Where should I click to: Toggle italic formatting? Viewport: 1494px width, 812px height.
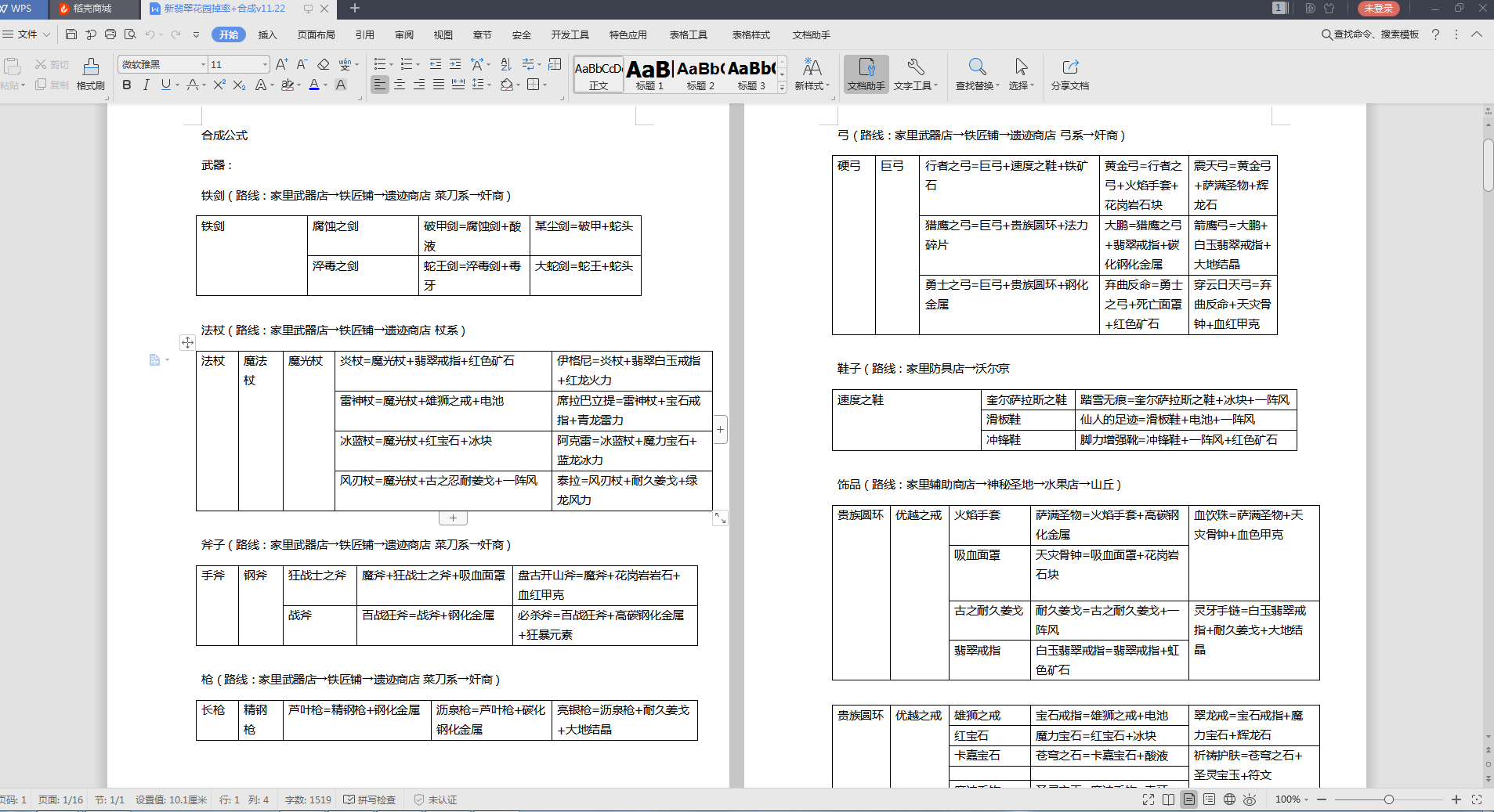click(x=147, y=85)
